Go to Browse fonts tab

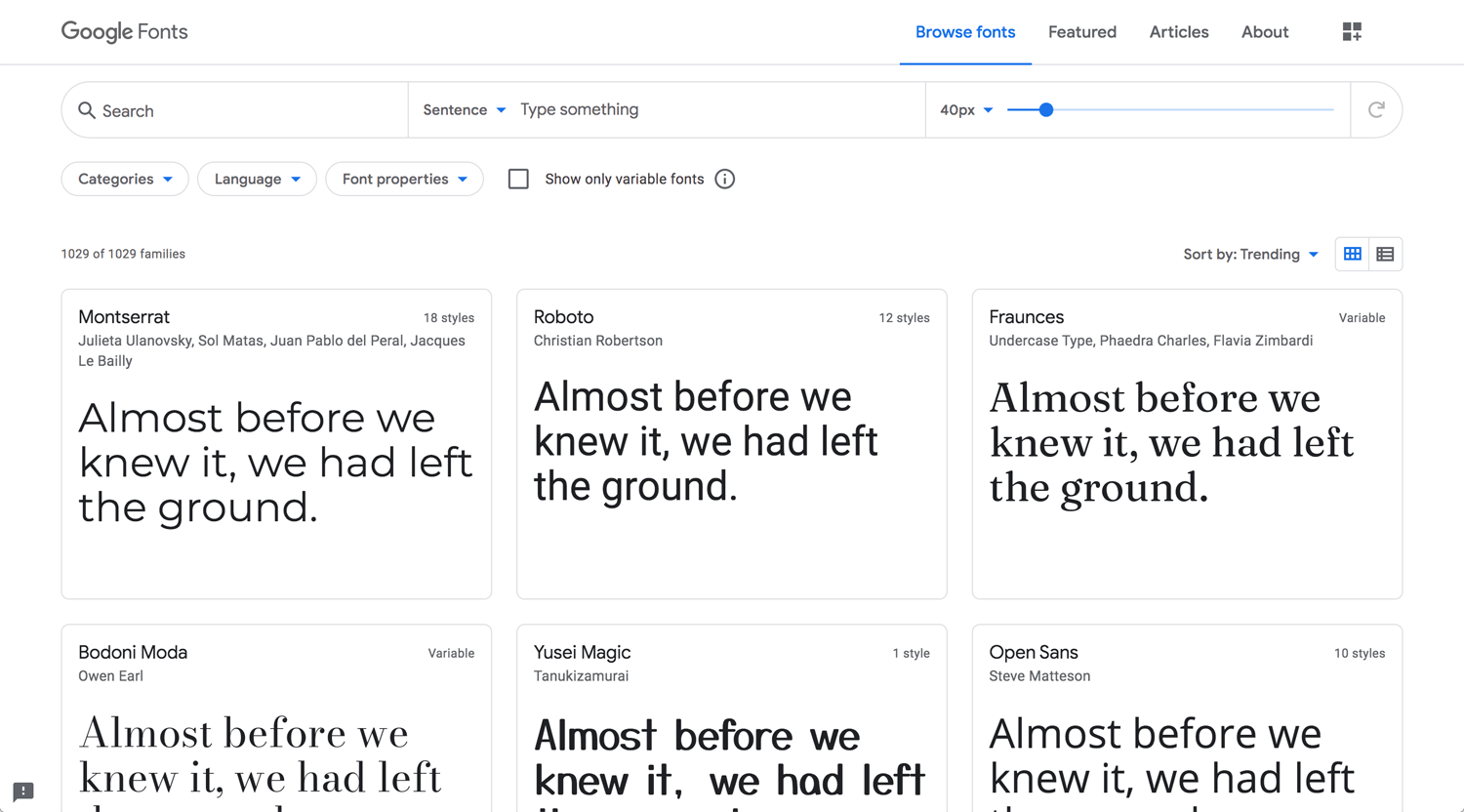click(965, 32)
